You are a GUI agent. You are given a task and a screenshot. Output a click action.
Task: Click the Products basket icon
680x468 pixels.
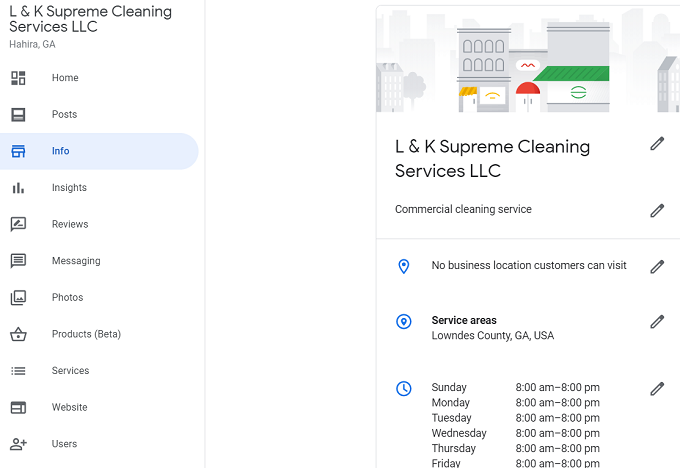pos(18,334)
